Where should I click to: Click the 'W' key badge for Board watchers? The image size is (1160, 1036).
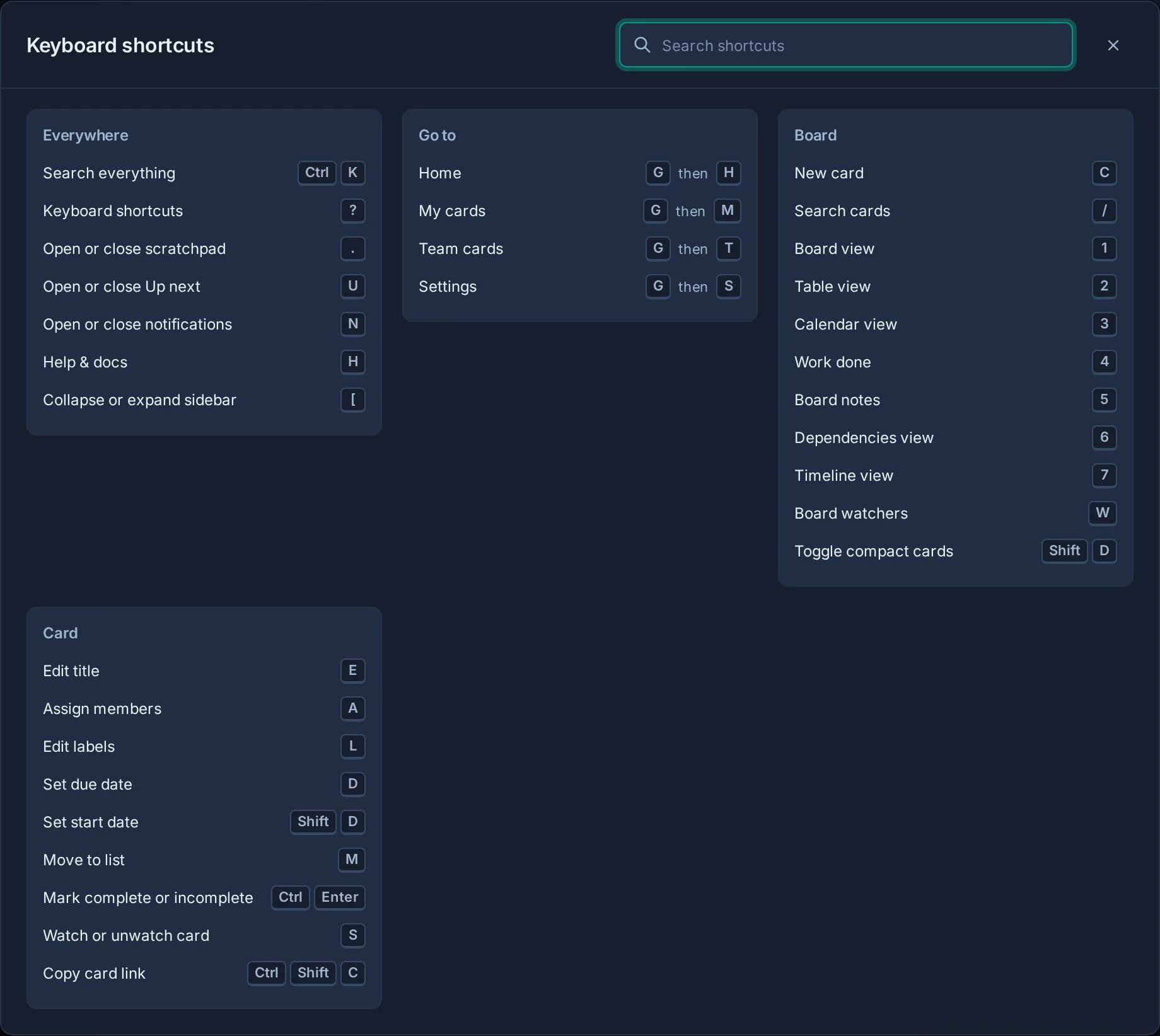1103,512
